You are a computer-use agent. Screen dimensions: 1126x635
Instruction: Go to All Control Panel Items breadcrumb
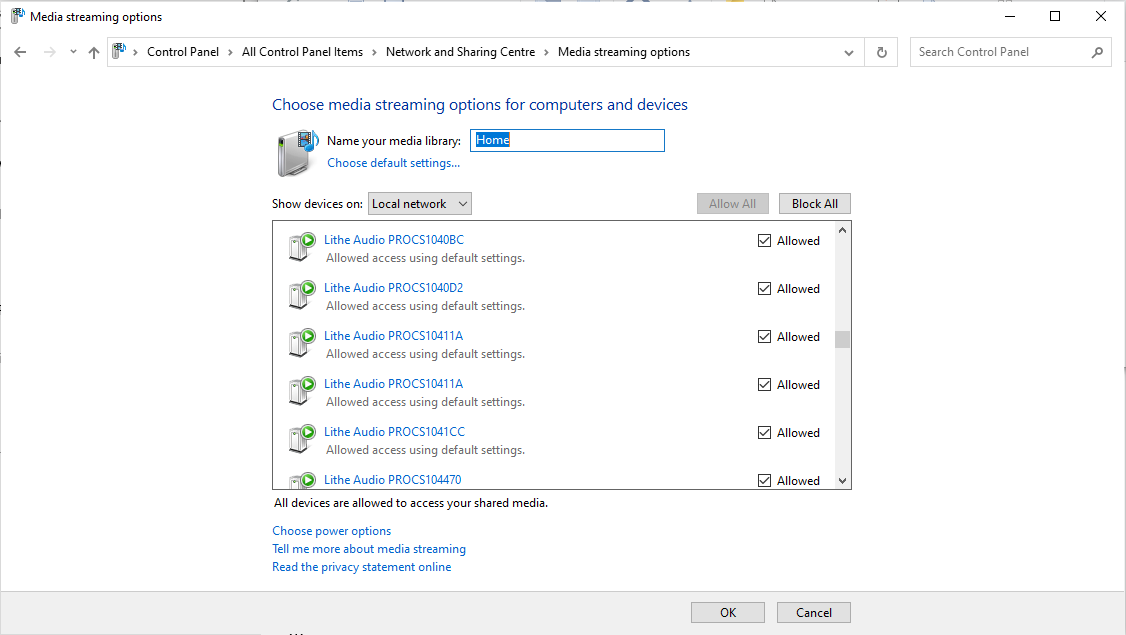302,52
